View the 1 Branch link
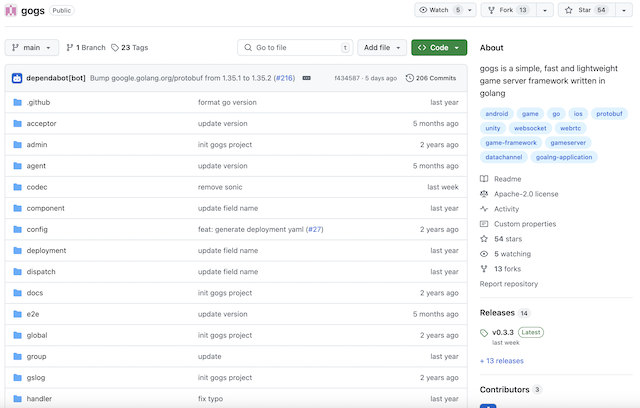 (x=86, y=48)
